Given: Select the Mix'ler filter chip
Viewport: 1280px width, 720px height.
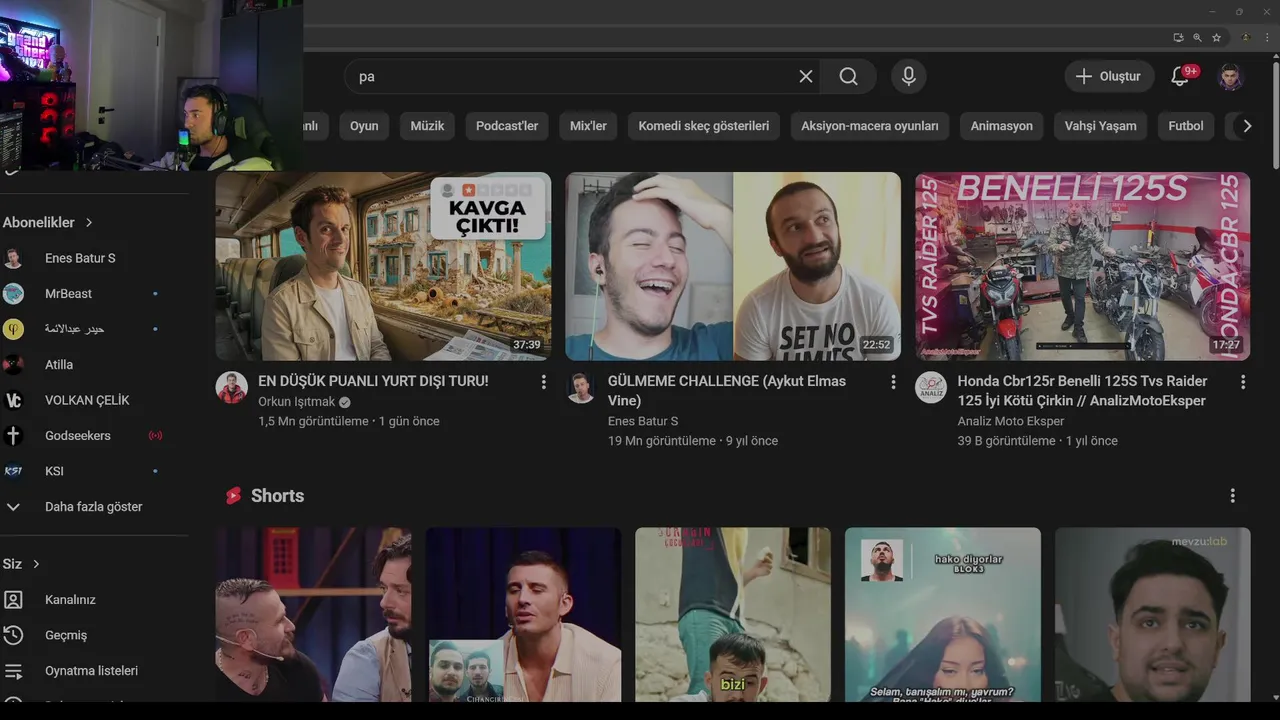Looking at the screenshot, I should (x=588, y=126).
